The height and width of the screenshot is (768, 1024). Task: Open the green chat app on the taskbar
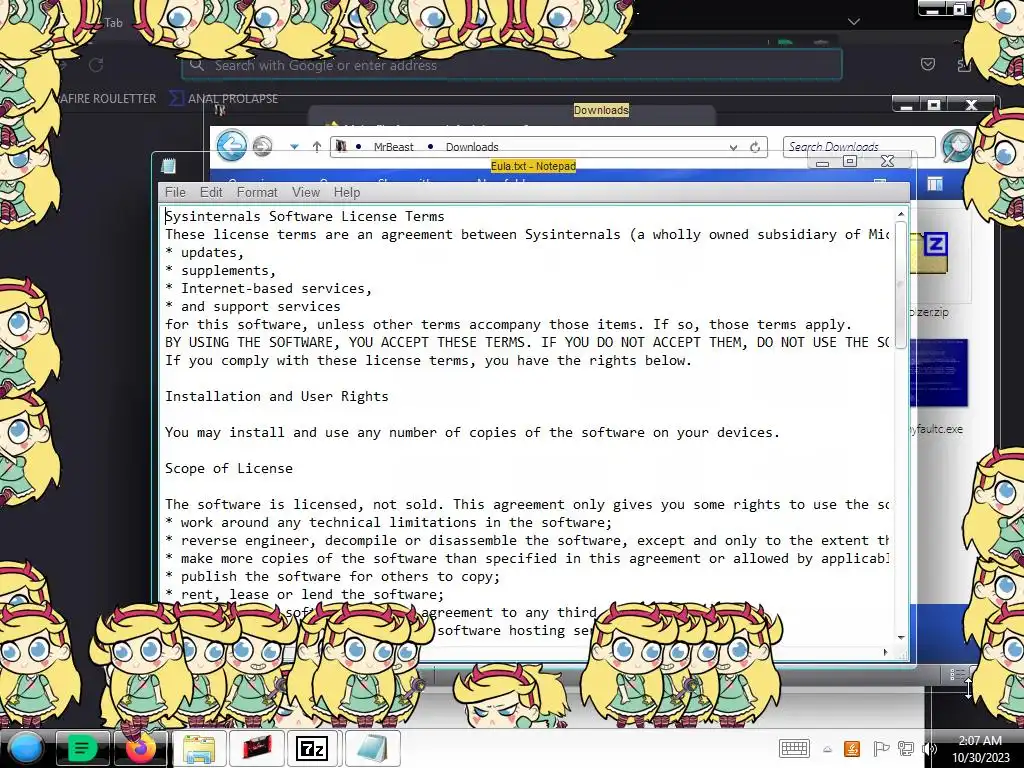(x=82, y=748)
